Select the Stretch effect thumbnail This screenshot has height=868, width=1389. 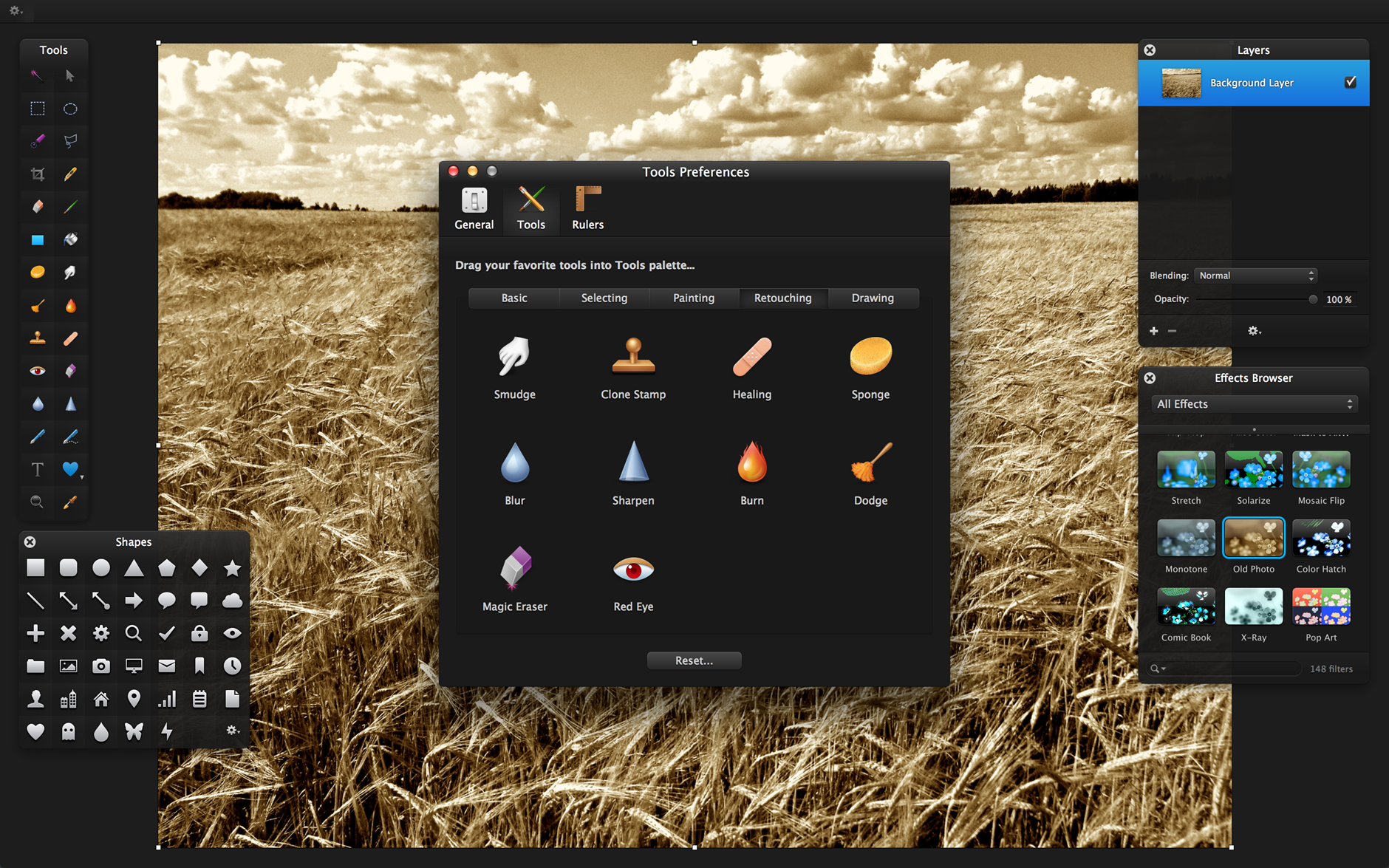[x=1186, y=469]
